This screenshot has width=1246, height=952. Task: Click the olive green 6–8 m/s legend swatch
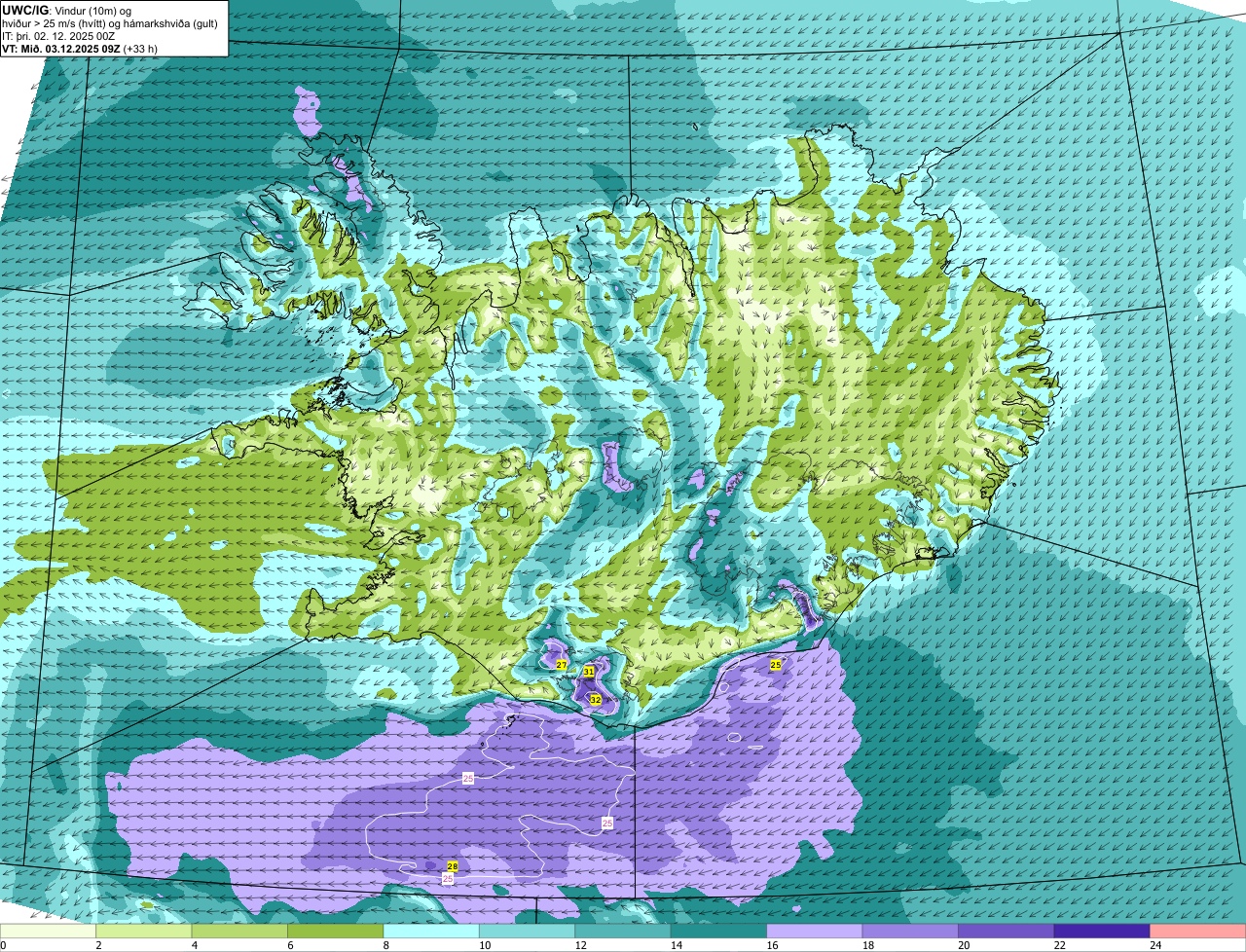[336, 931]
